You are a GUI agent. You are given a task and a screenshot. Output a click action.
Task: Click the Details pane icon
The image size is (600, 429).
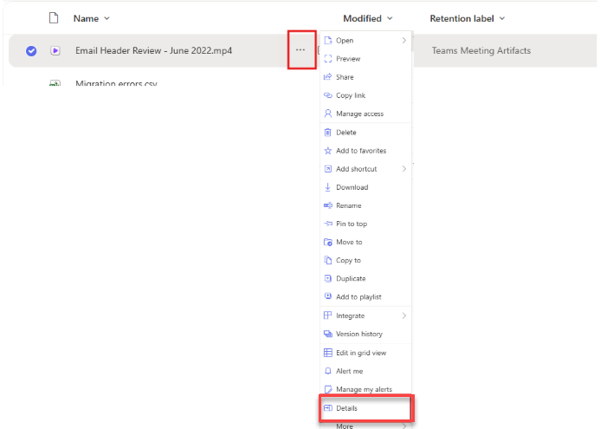point(328,408)
